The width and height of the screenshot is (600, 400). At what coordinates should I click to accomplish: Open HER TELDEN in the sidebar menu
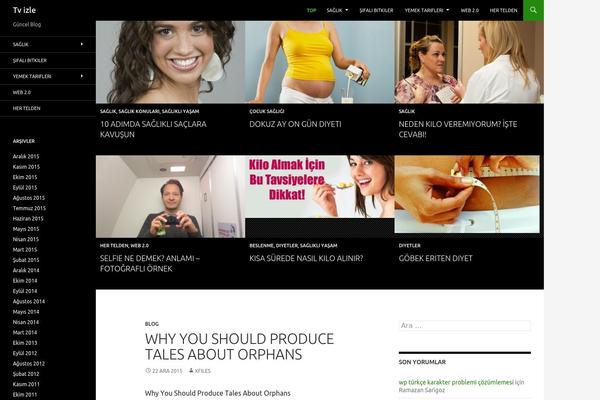[26, 108]
